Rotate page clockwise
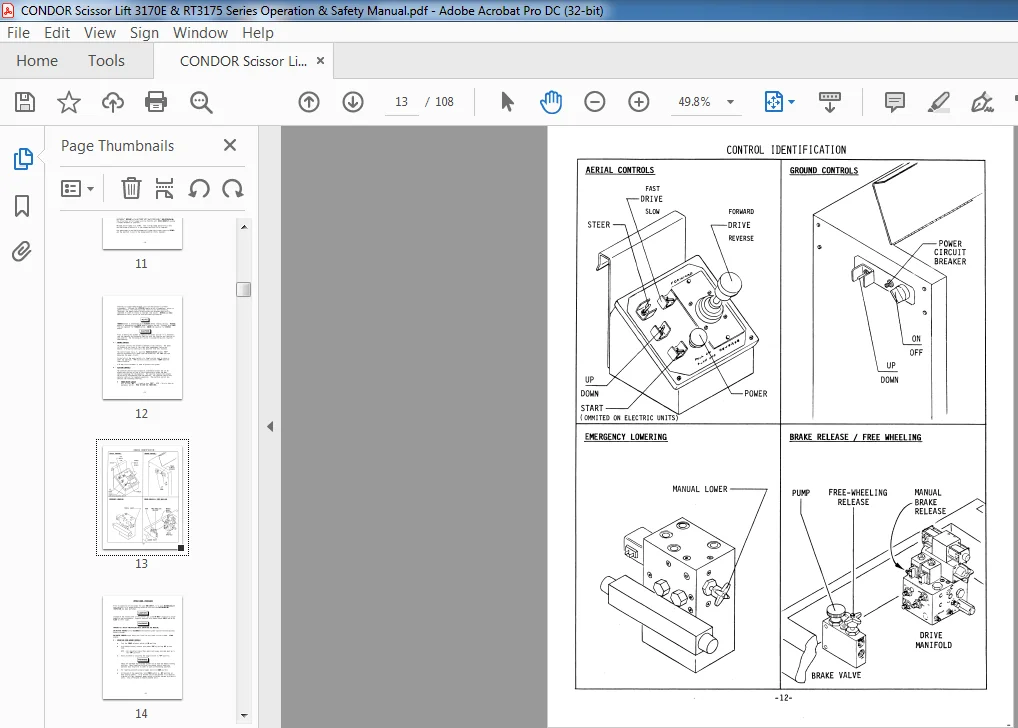Screen dimensions: 1018x728 (x=232, y=188)
